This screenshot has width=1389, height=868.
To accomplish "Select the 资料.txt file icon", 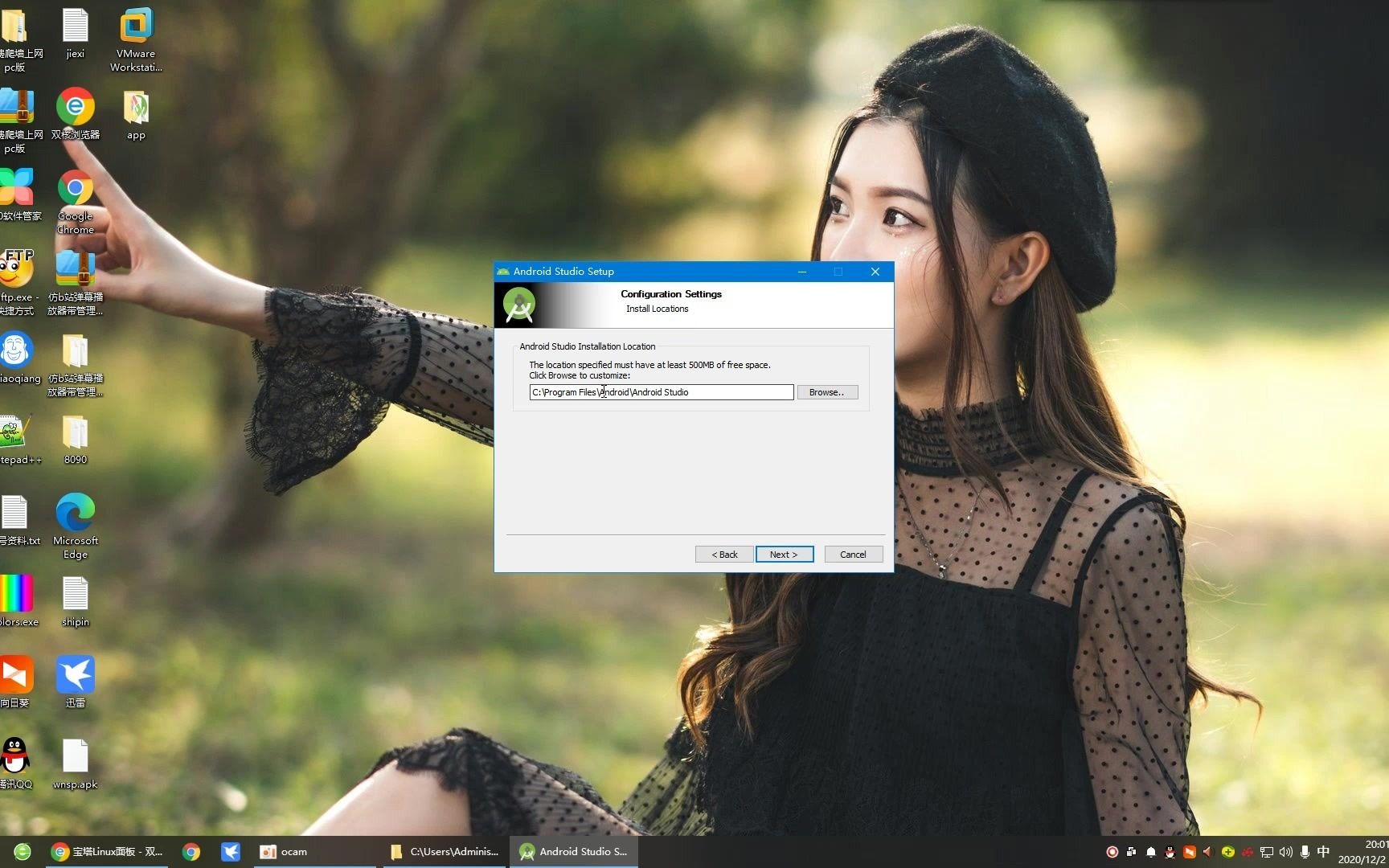I will pos(18,521).
